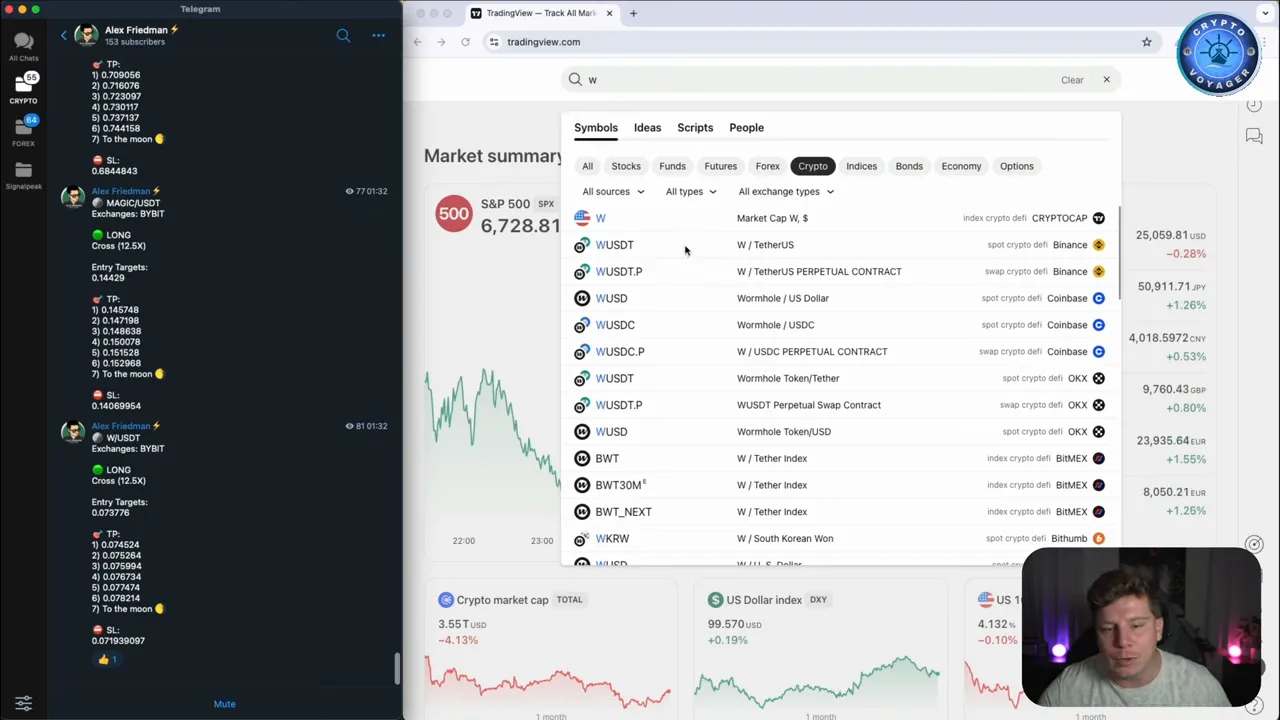The height and width of the screenshot is (720, 1280).
Task: Switch to the People tab
Action: tap(746, 128)
